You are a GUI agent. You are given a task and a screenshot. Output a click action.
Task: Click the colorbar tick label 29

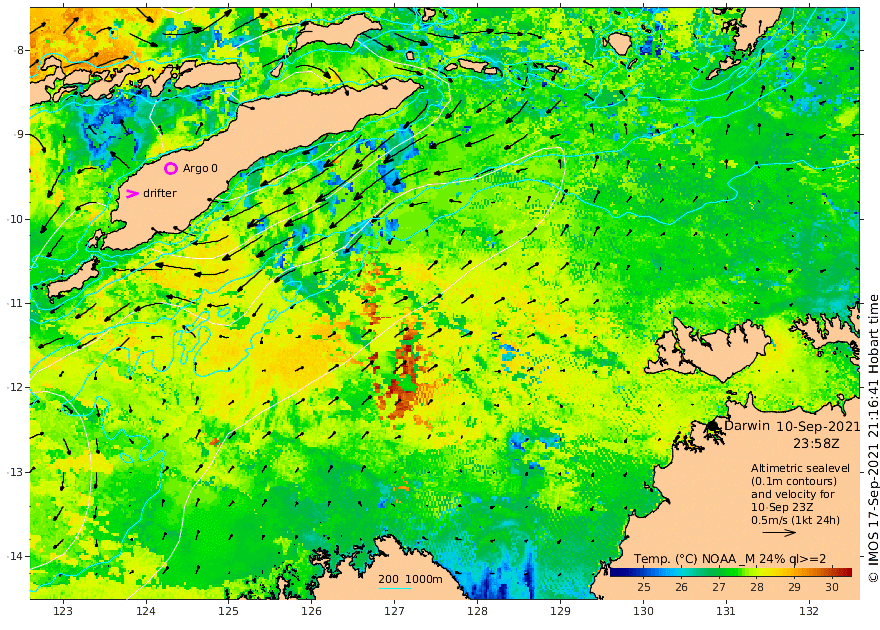794,587
